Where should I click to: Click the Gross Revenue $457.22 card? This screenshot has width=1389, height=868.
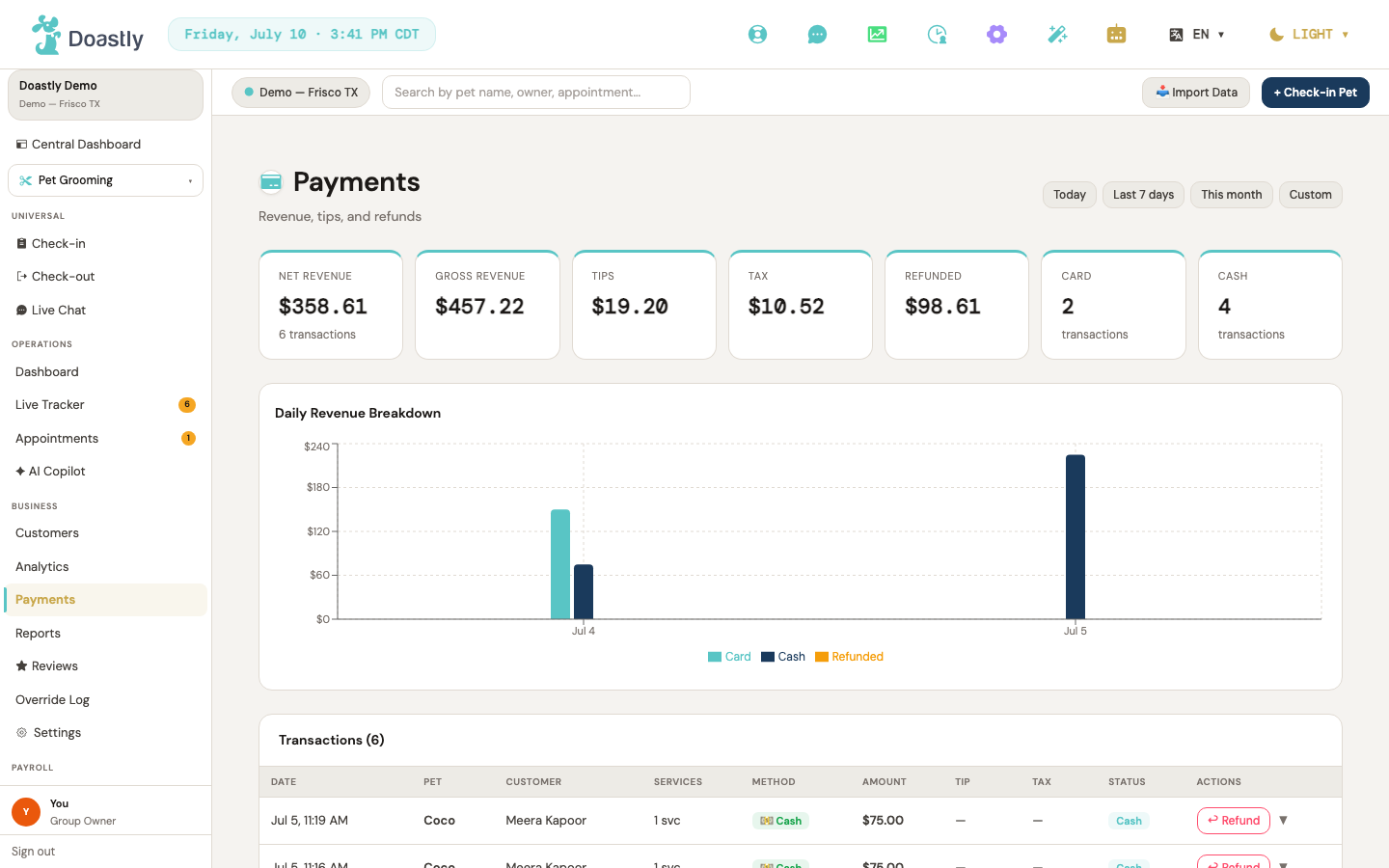[x=487, y=305]
